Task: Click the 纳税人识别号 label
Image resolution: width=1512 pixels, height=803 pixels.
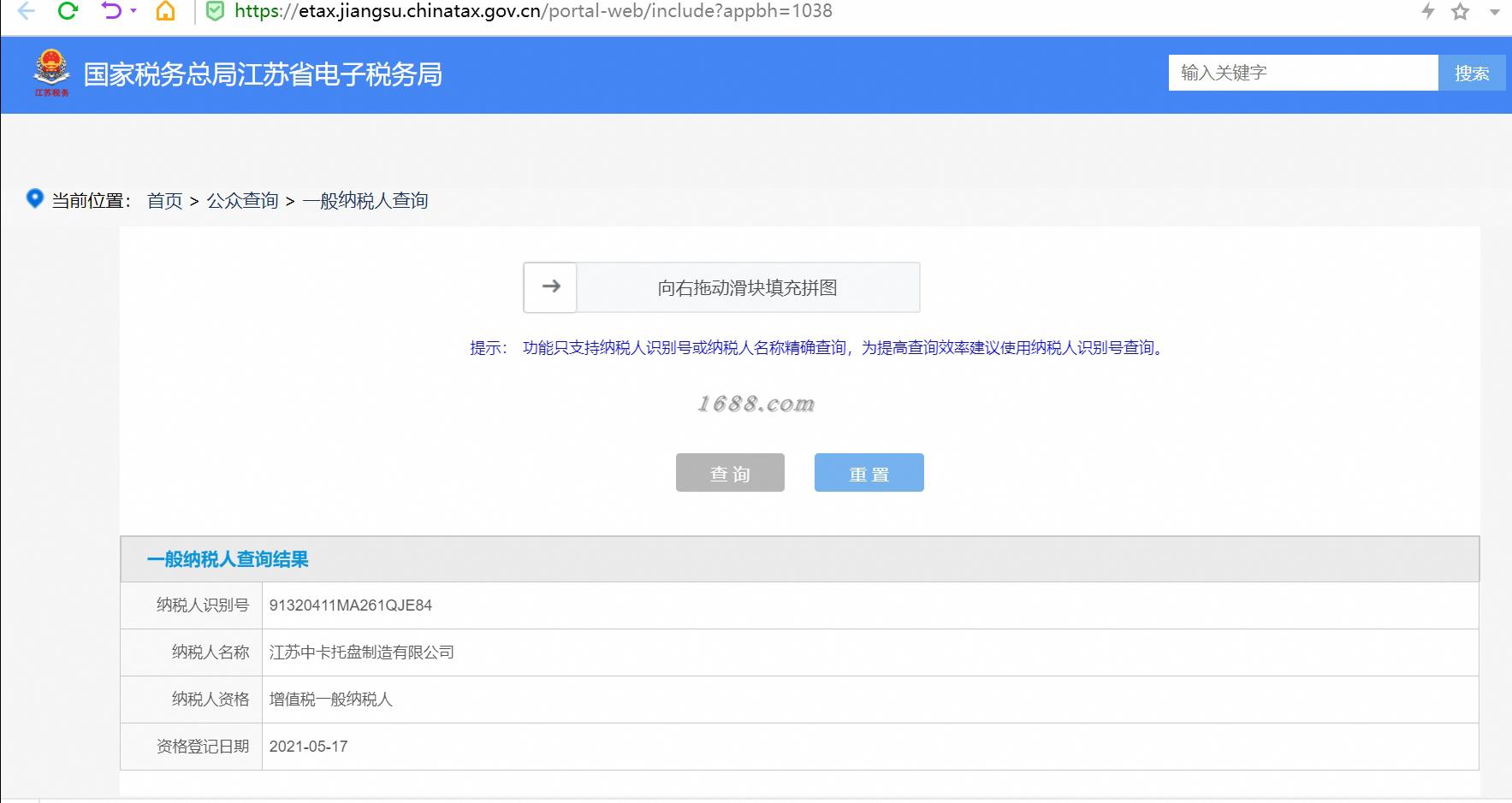Action: click(203, 605)
